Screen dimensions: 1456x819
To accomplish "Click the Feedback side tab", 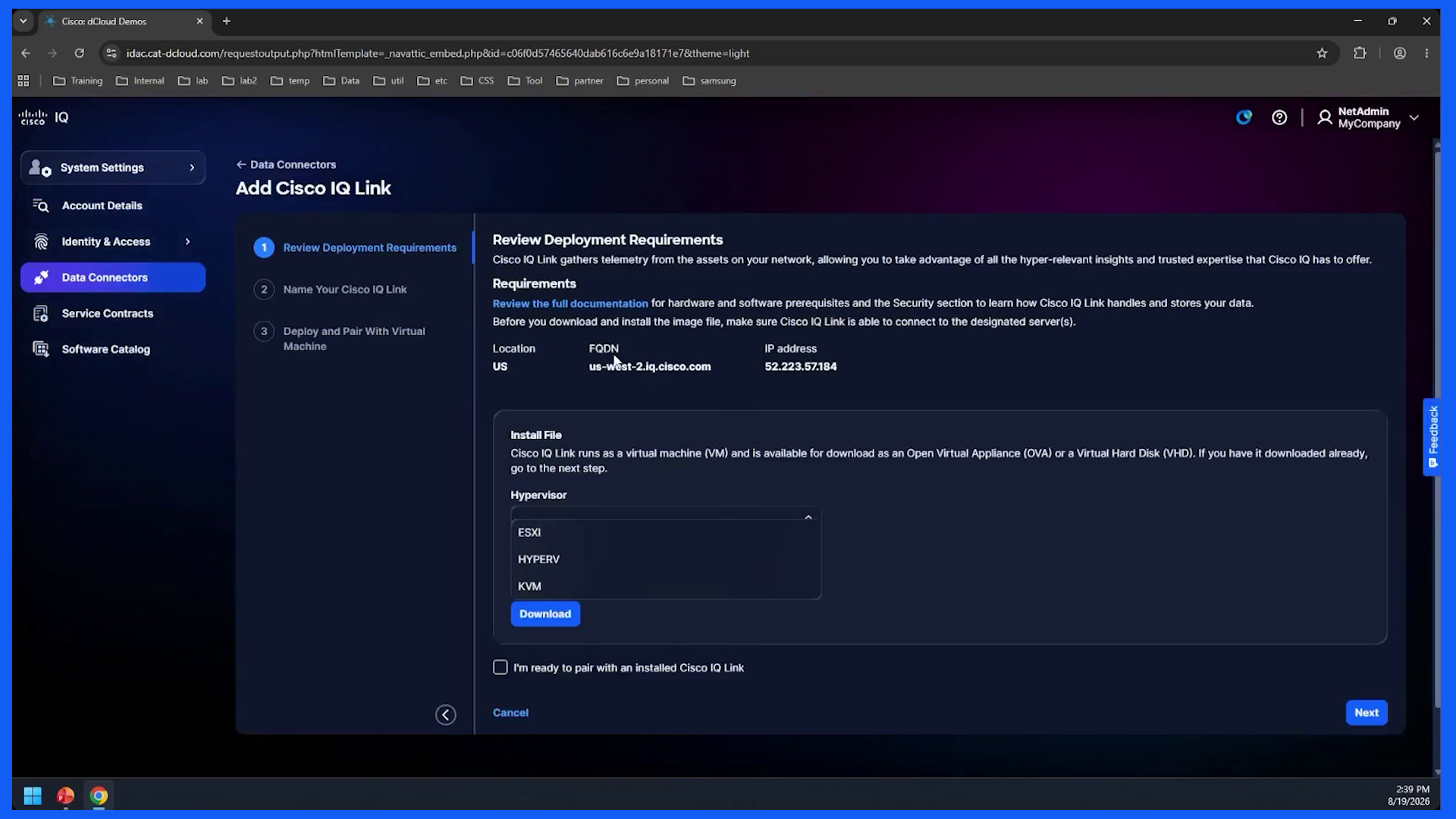I will 1432,438.
